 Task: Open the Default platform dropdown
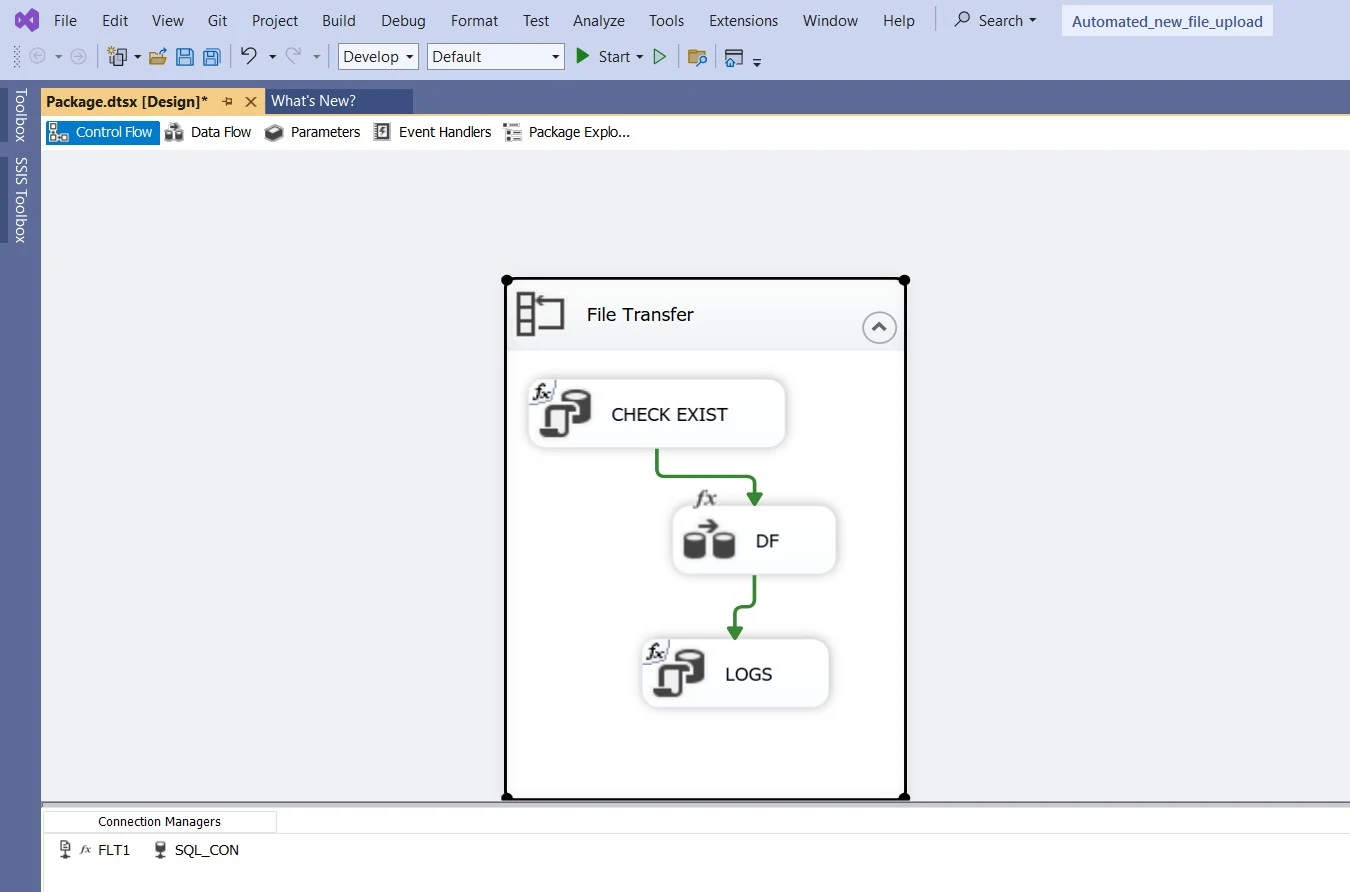click(x=495, y=57)
